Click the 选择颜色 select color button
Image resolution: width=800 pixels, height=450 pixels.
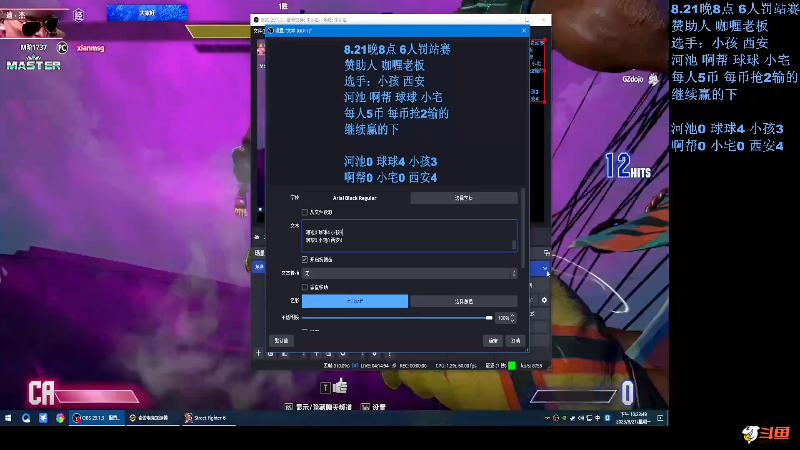tap(464, 302)
